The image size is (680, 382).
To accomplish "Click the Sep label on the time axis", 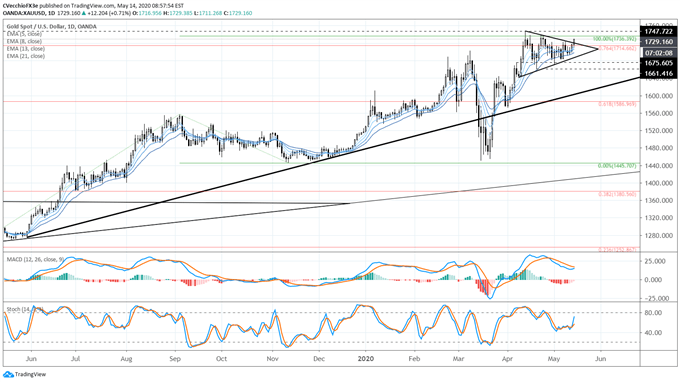I will click(x=175, y=359).
